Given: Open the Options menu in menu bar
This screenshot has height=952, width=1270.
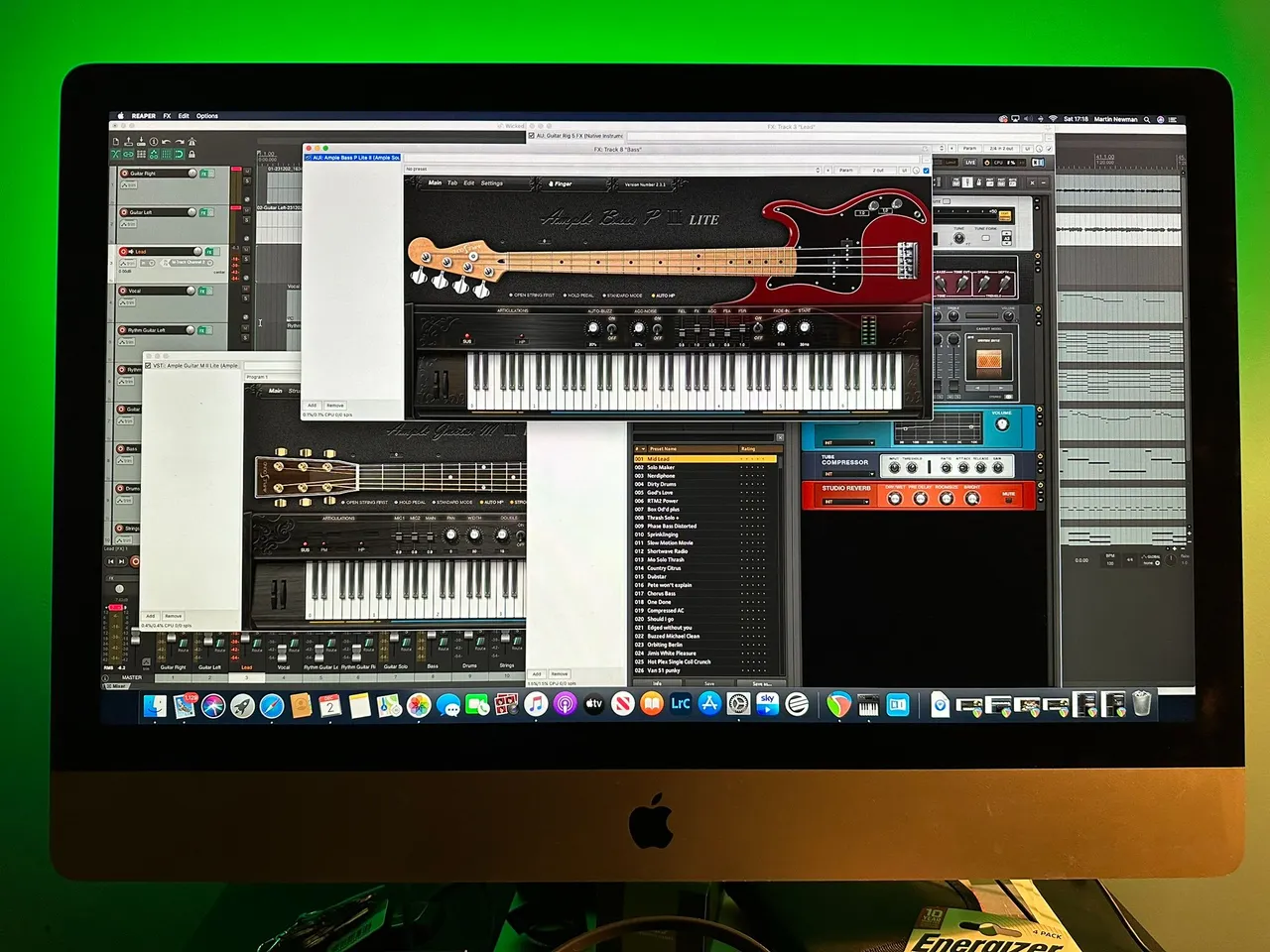Looking at the screenshot, I should pos(207,116).
